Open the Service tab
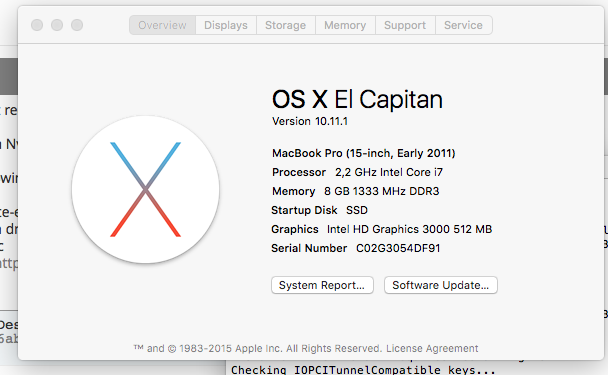The image size is (608, 375). pos(463,25)
